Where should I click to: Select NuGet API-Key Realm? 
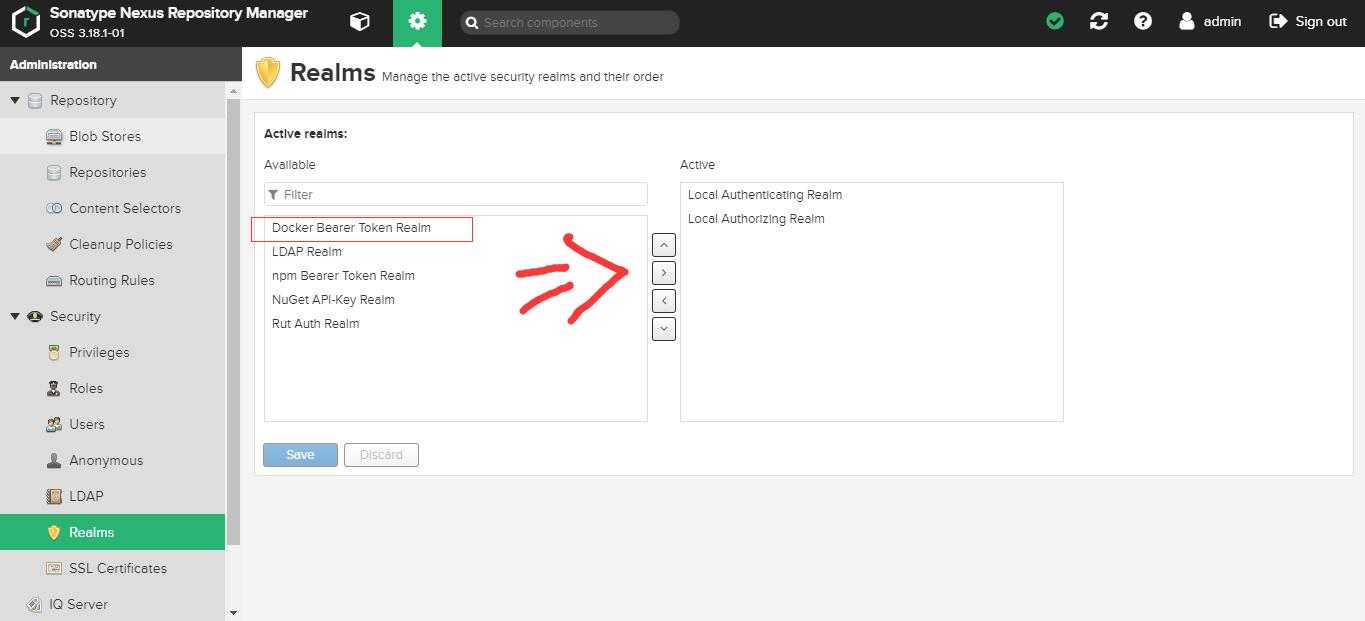(456, 300)
